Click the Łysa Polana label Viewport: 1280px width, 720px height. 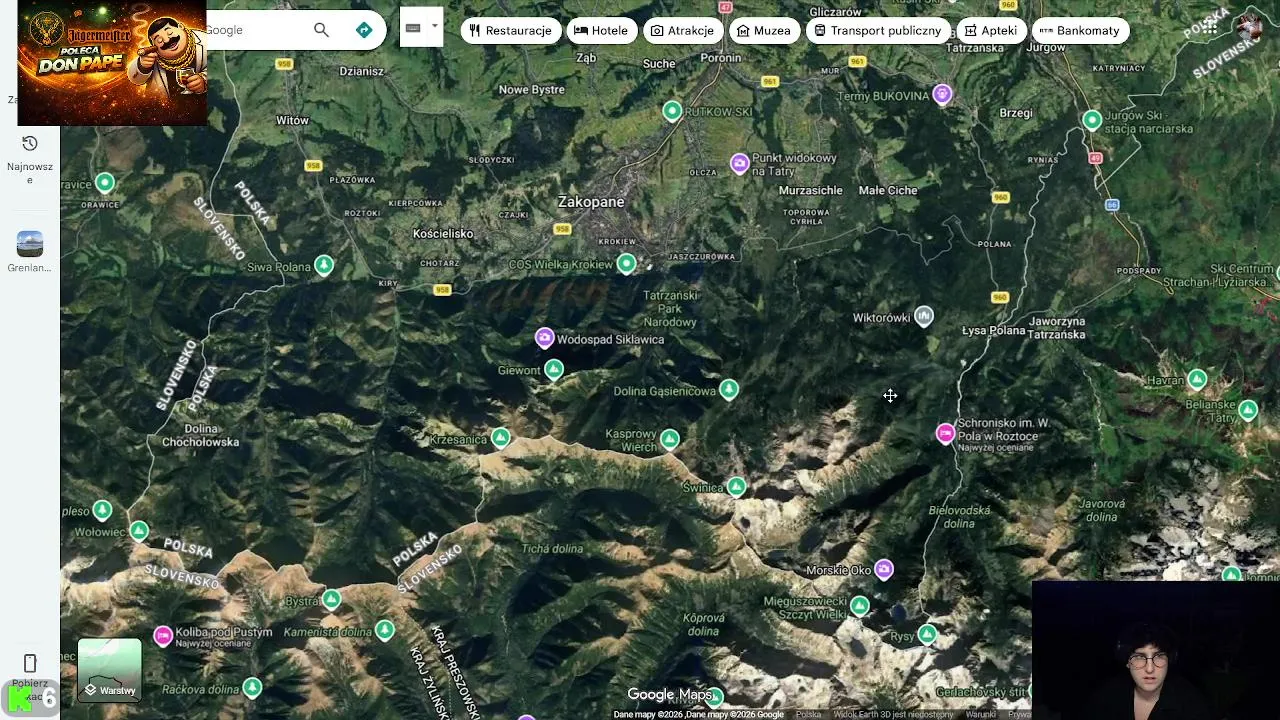click(994, 331)
